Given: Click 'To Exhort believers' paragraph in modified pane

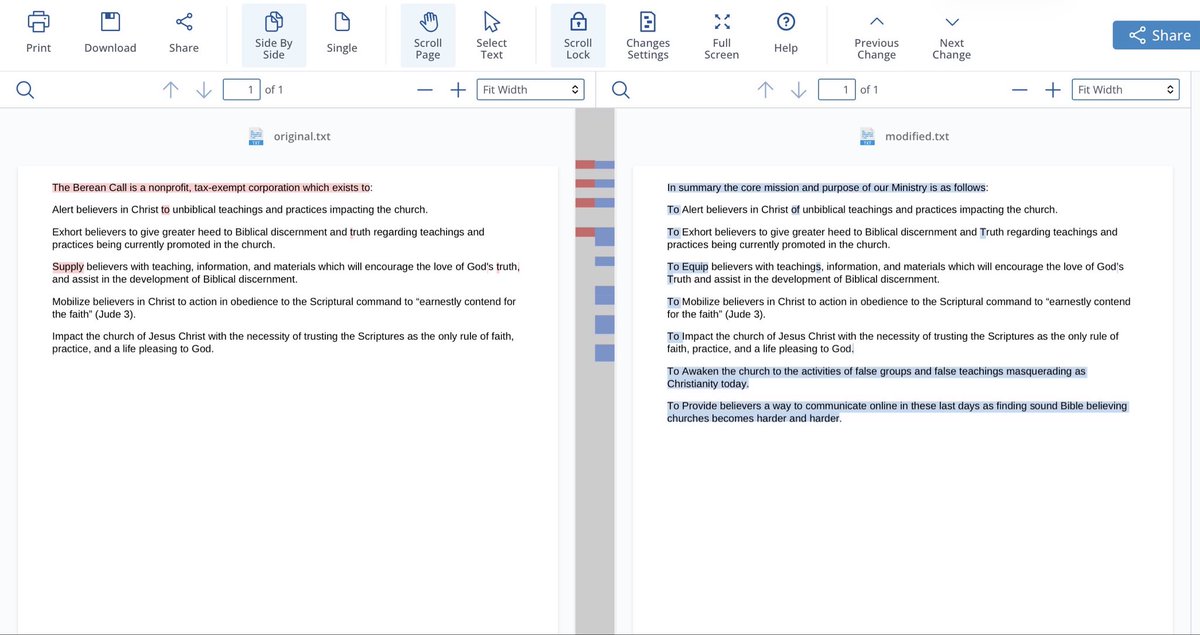Looking at the screenshot, I should click(x=892, y=238).
